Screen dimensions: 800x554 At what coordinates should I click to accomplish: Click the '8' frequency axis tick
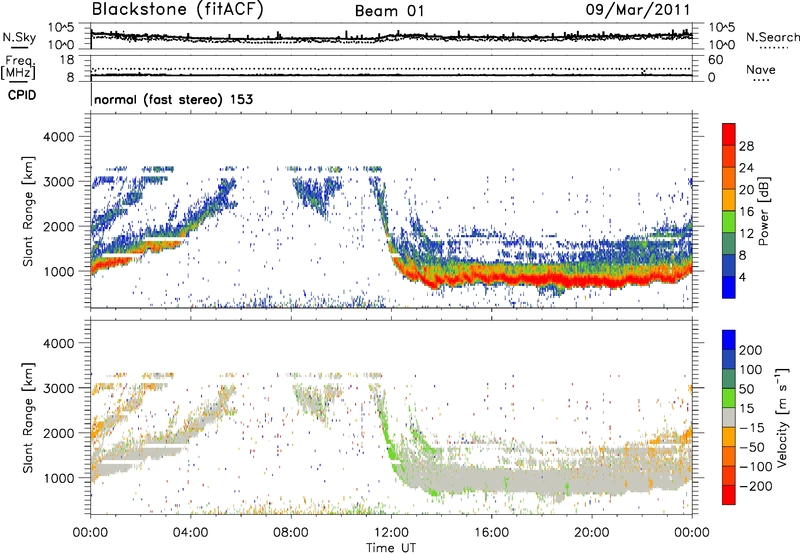tap(70, 77)
